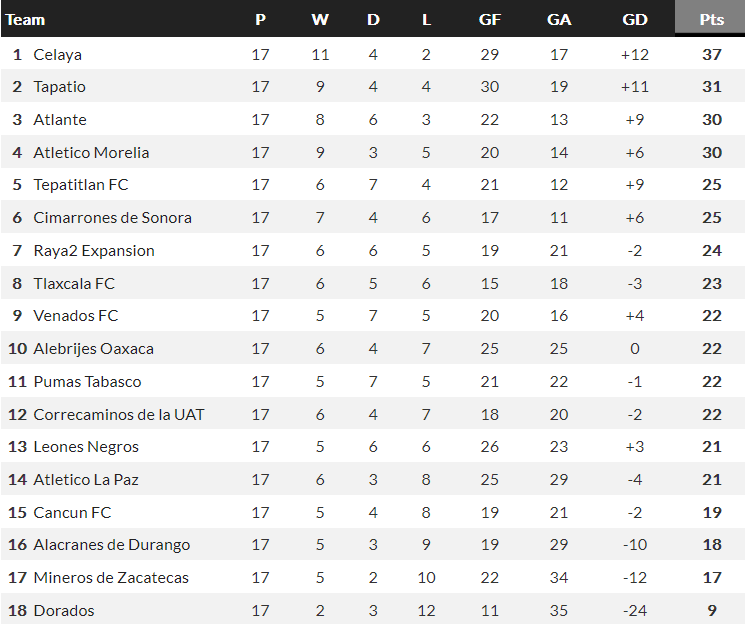The width and height of the screenshot is (745, 624).
Task: Open the Celaya team link
Action: tap(57, 54)
